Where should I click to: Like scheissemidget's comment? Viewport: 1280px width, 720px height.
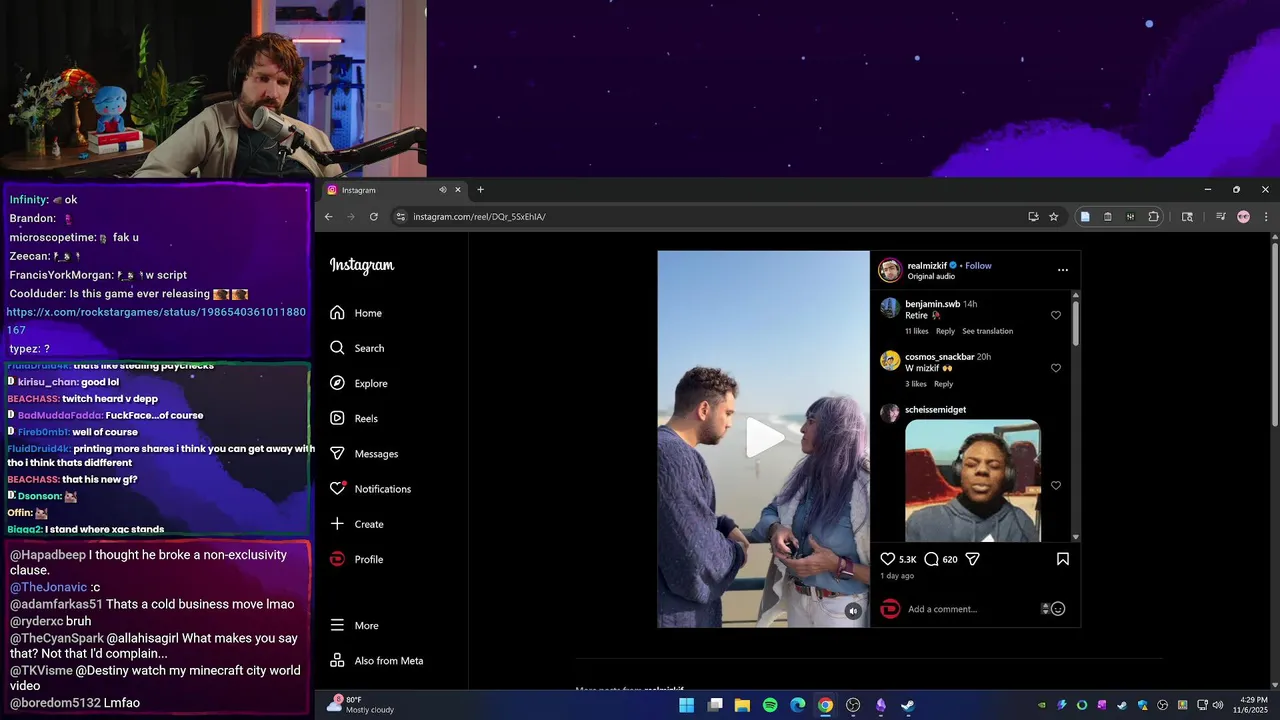1056,485
